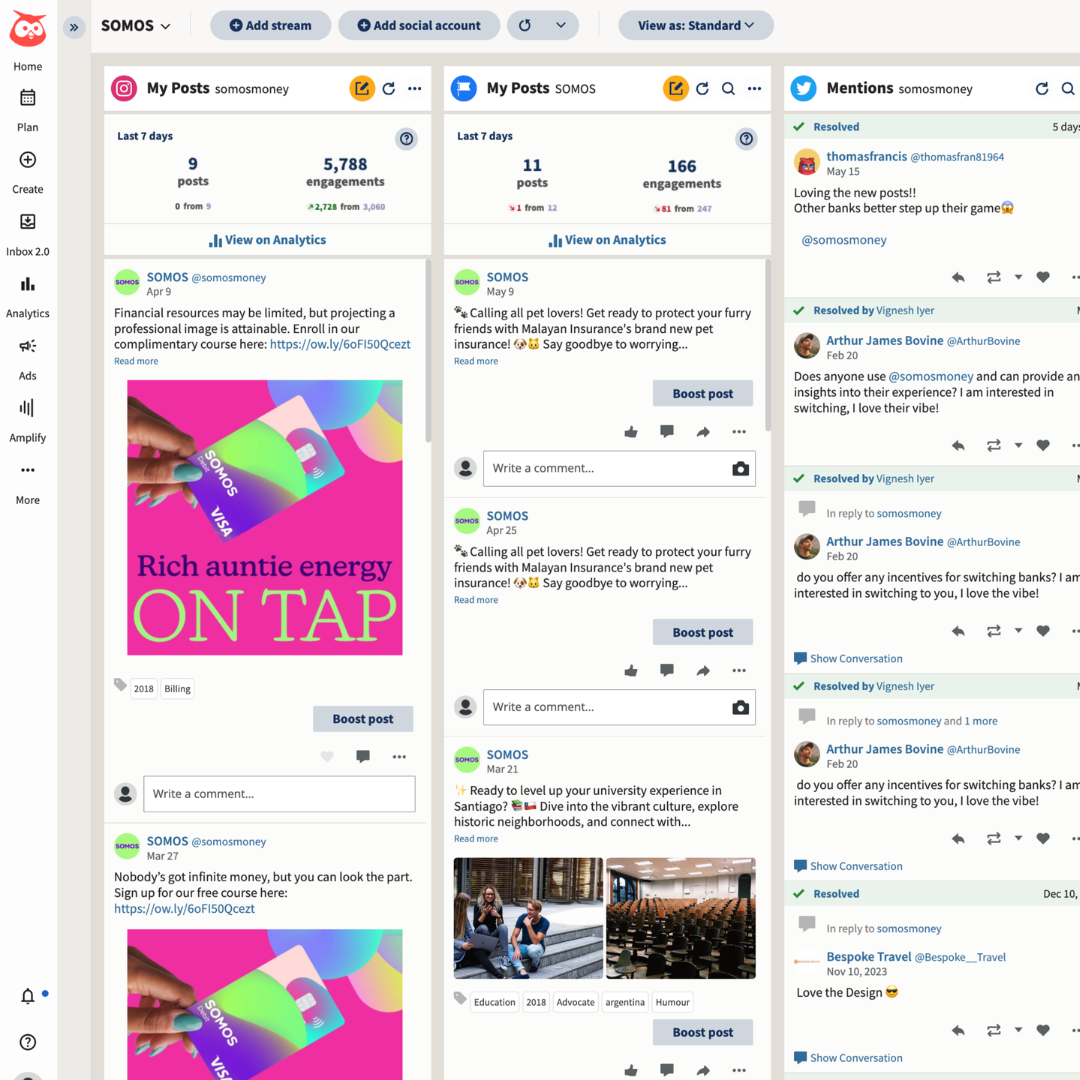Image resolution: width=1080 pixels, height=1080 pixels.
Task: Like the May 9 Facebook post
Action: click(631, 432)
